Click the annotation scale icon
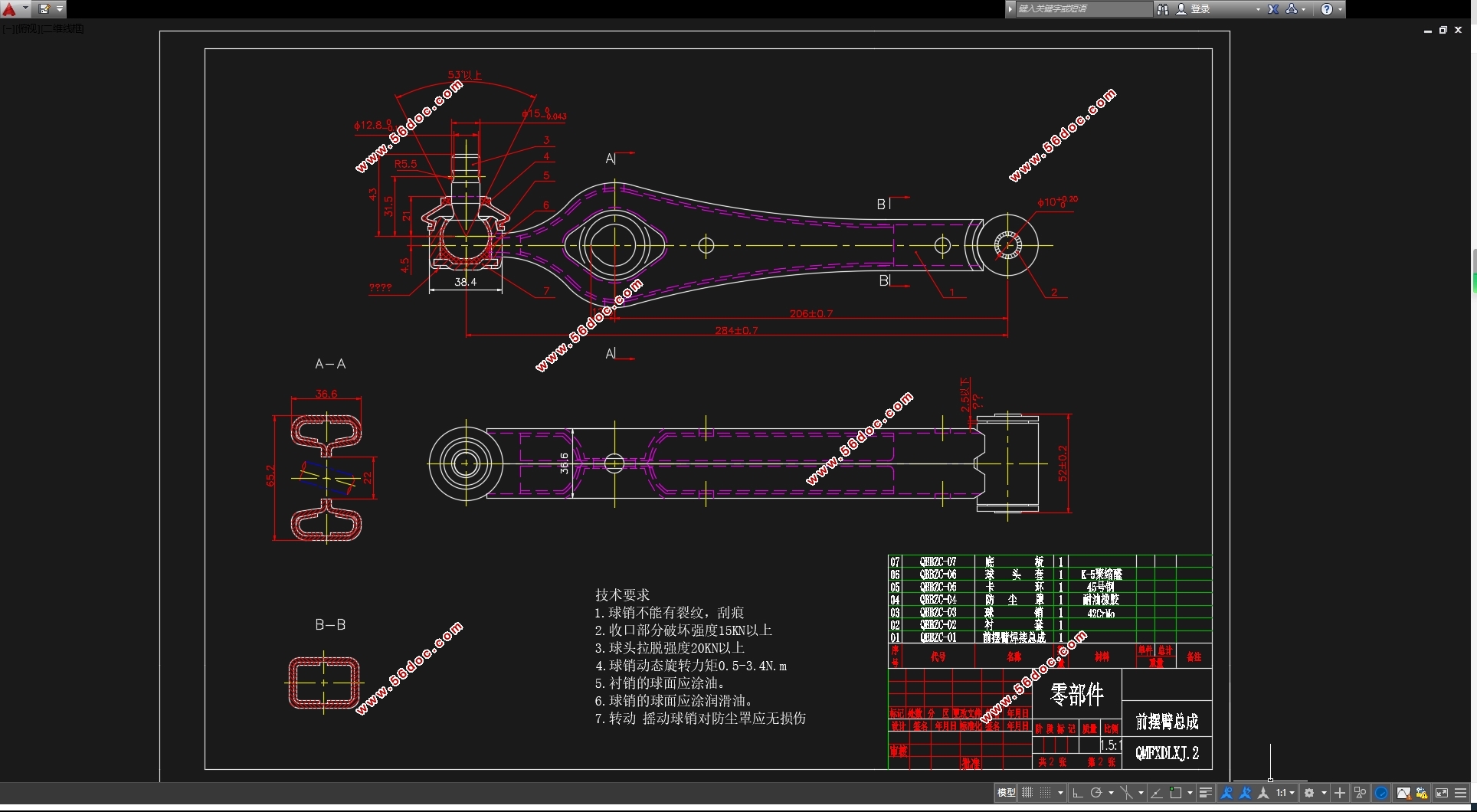Image resolution: width=1477 pixels, height=812 pixels. pyautogui.click(x=1263, y=793)
